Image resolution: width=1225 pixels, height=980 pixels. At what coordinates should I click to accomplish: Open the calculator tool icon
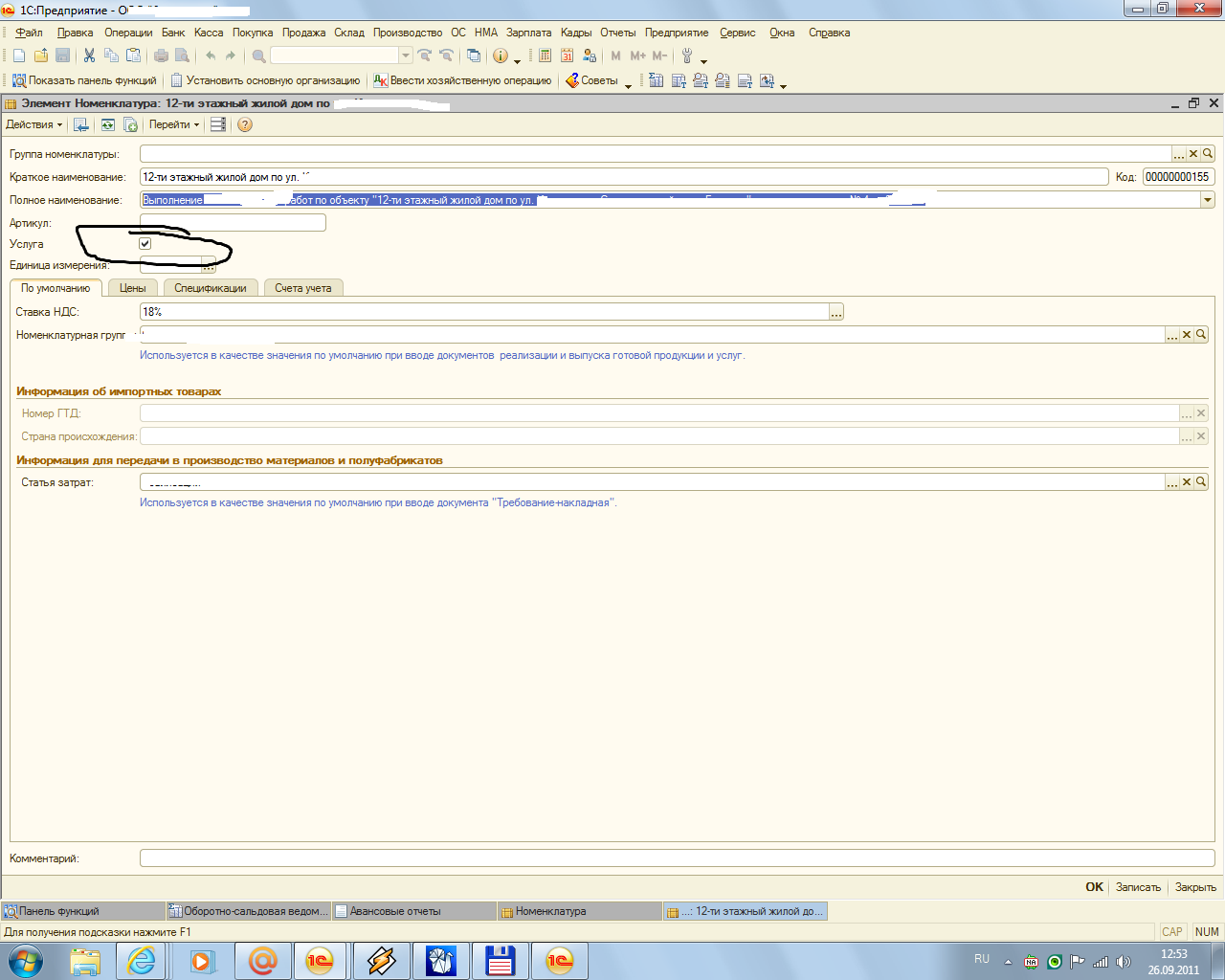[x=546, y=56]
